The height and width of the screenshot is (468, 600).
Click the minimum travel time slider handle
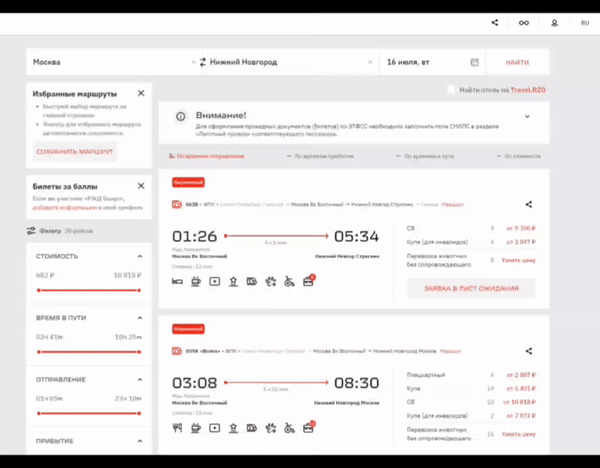pyautogui.click(x=39, y=352)
